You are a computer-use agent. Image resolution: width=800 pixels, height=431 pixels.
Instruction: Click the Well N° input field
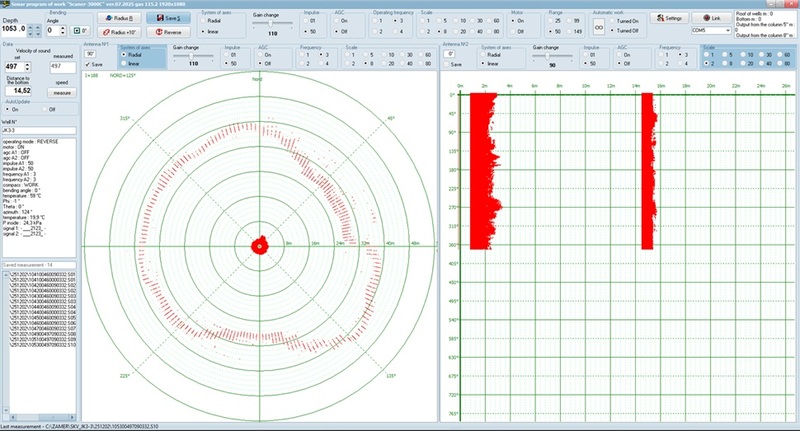[x=40, y=130]
